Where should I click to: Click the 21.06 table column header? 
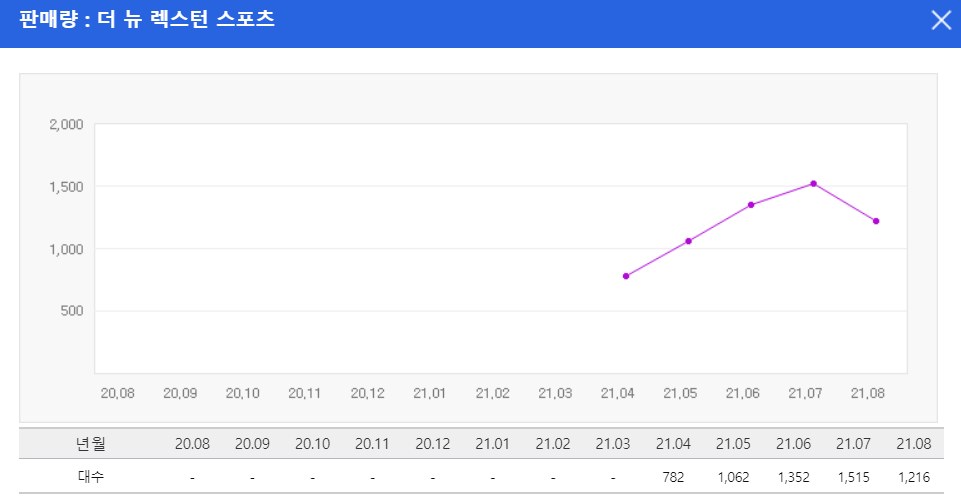793,444
